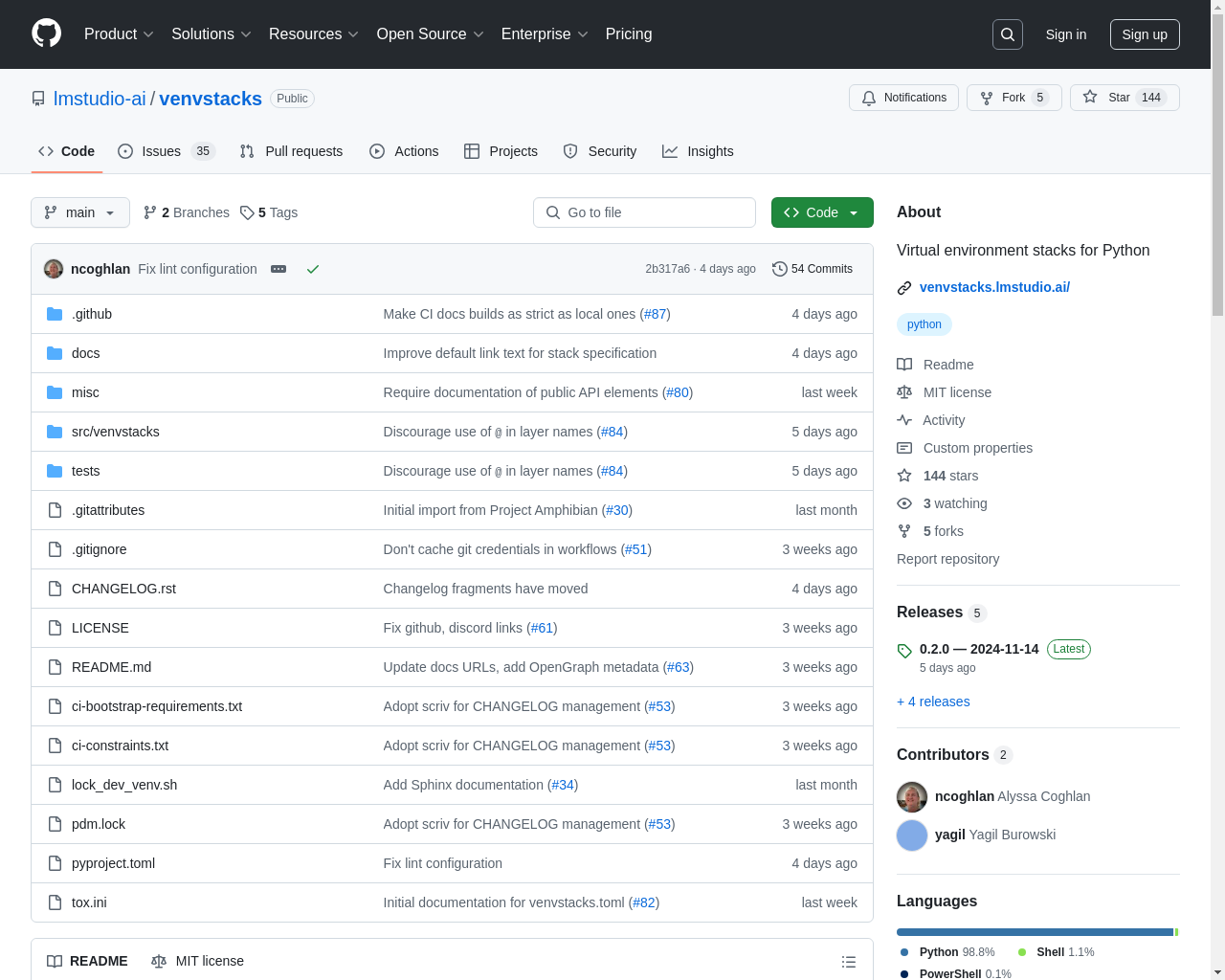The height and width of the screenshot is (980, 1225).
Task: Click the file icon for pdm.lock
Action: [x=55, y=824]
